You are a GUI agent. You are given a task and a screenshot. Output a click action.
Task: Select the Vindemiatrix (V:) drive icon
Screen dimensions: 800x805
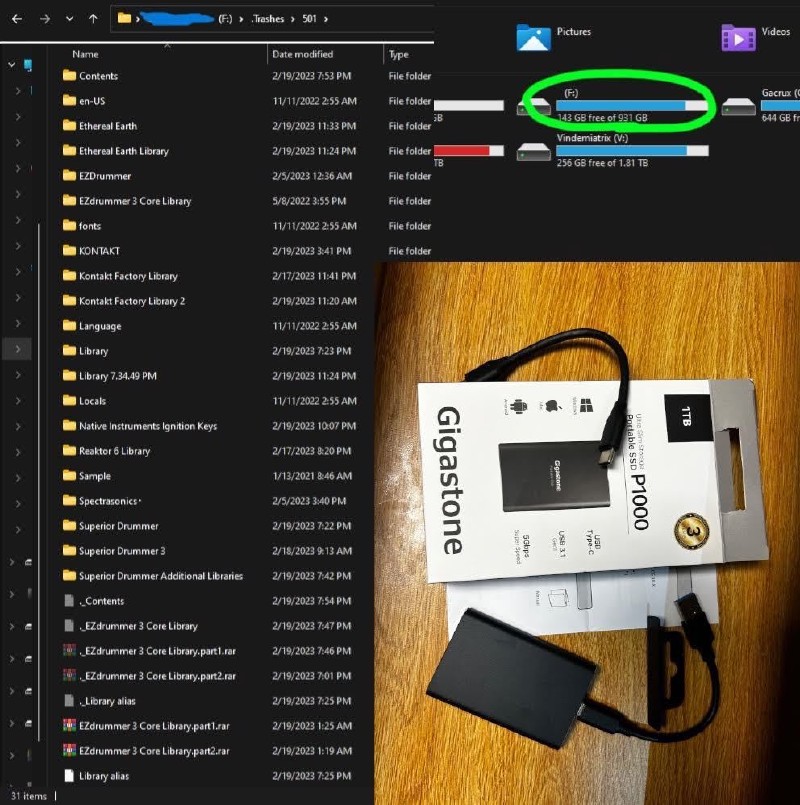coord(533,152)
